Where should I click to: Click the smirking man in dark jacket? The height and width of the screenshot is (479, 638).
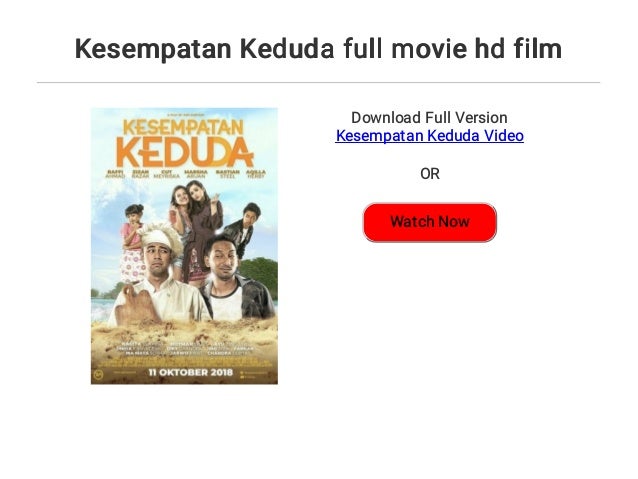(238, 281)
